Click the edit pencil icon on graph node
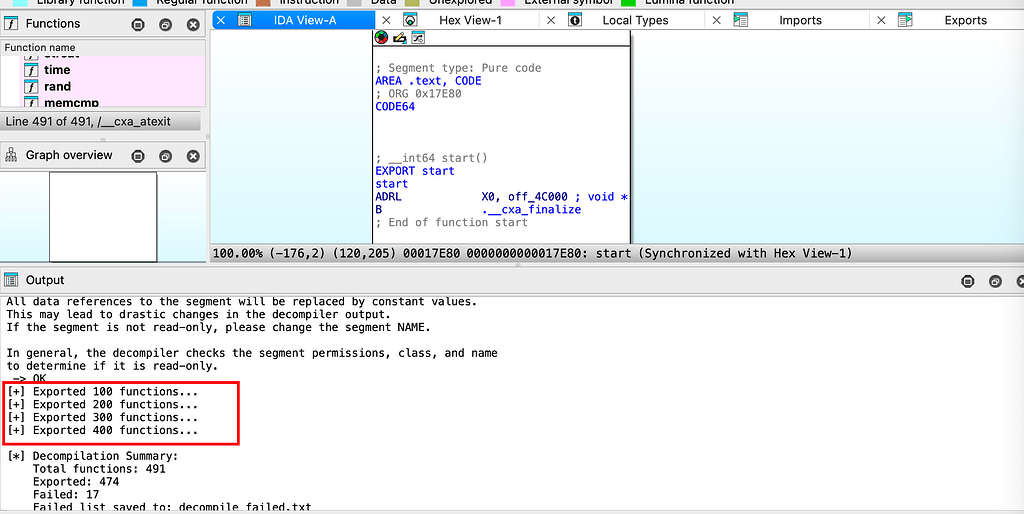The height and width of the screenshot is (514, 1024). point(400,38)
